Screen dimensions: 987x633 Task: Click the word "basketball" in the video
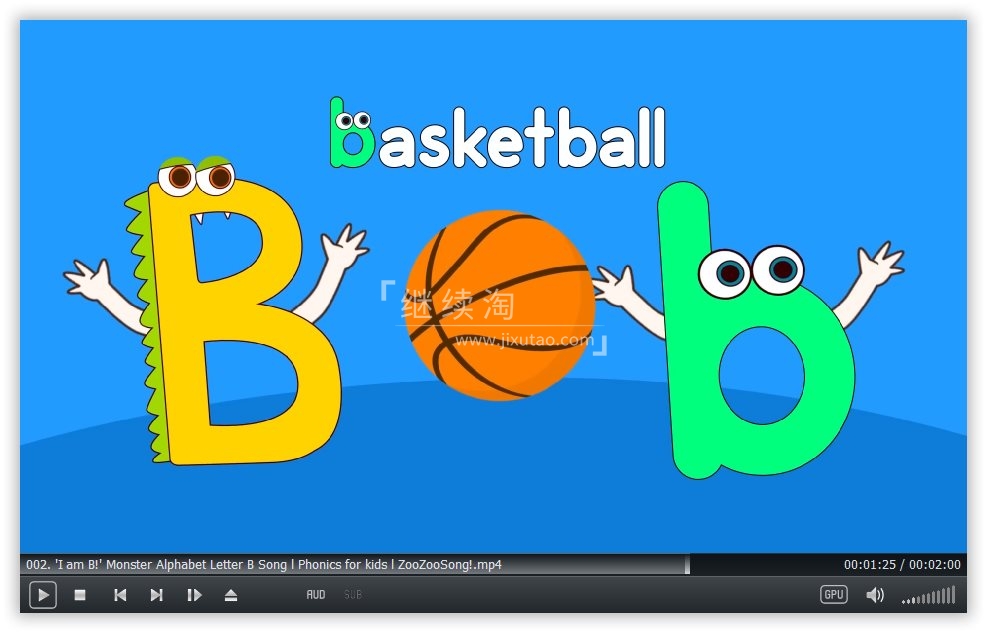[497, 137]
